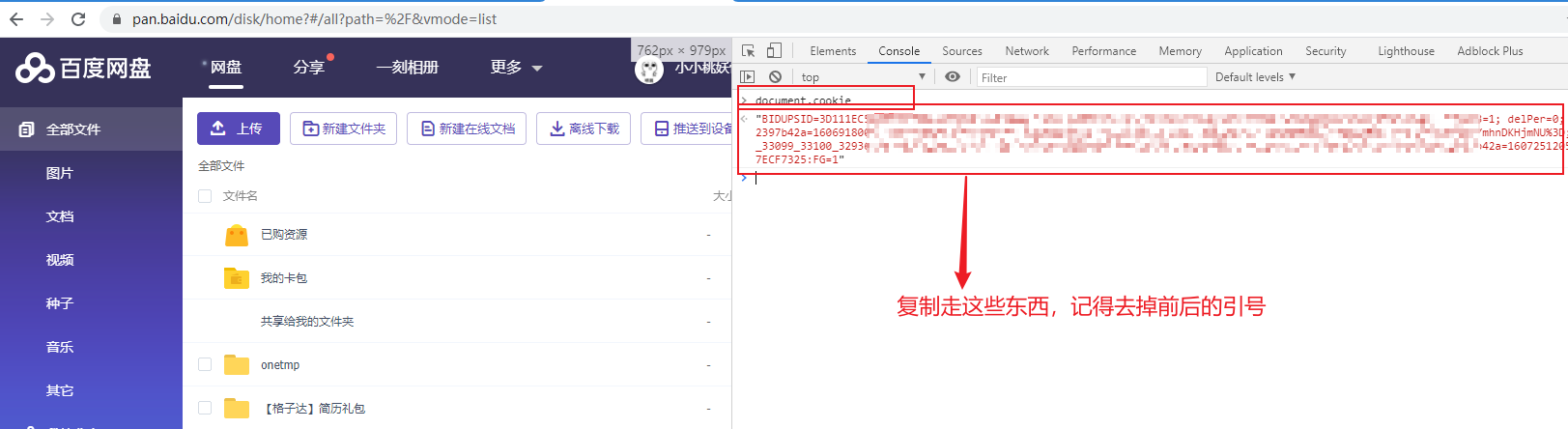Screen dimensions: 1568x429
Task: Open the 已购资源 folder
Action: (x=284, y=235)
